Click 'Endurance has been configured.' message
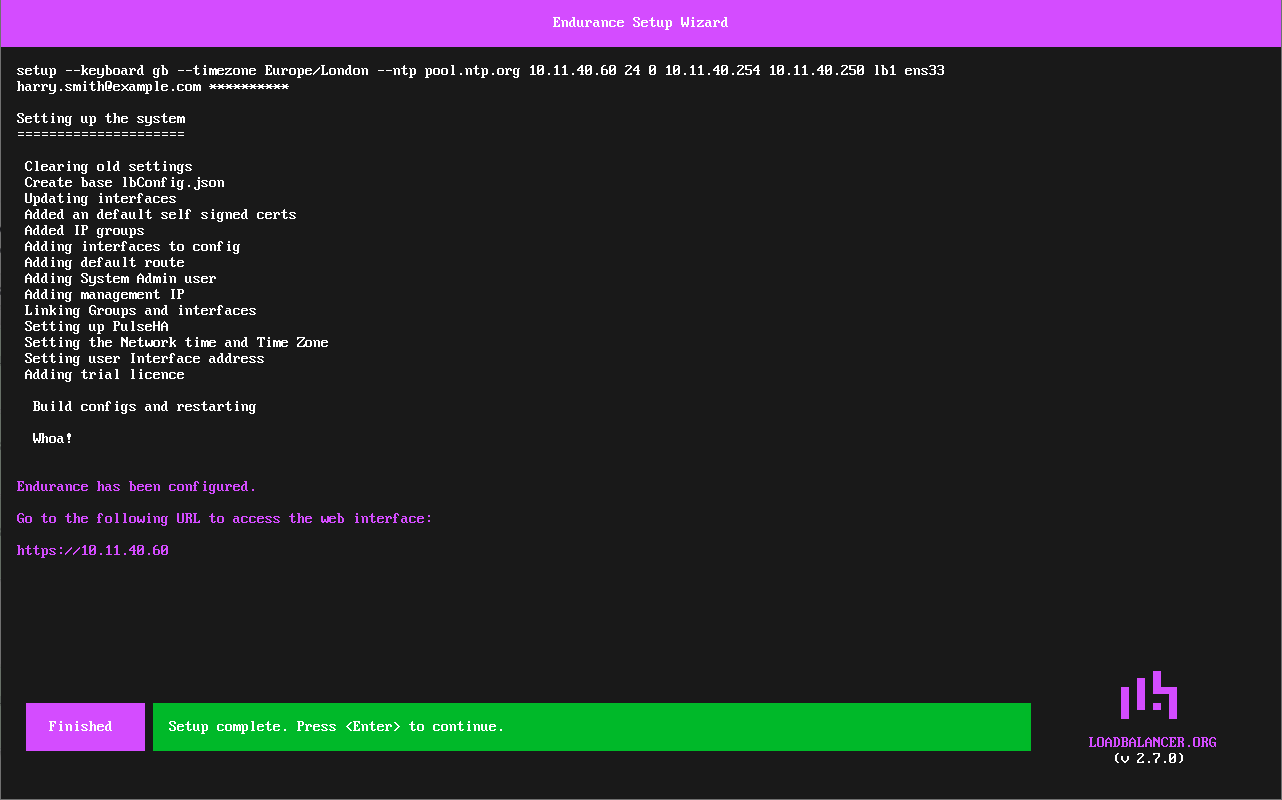This screenshot has height=800, width=1282. [137, 487]
